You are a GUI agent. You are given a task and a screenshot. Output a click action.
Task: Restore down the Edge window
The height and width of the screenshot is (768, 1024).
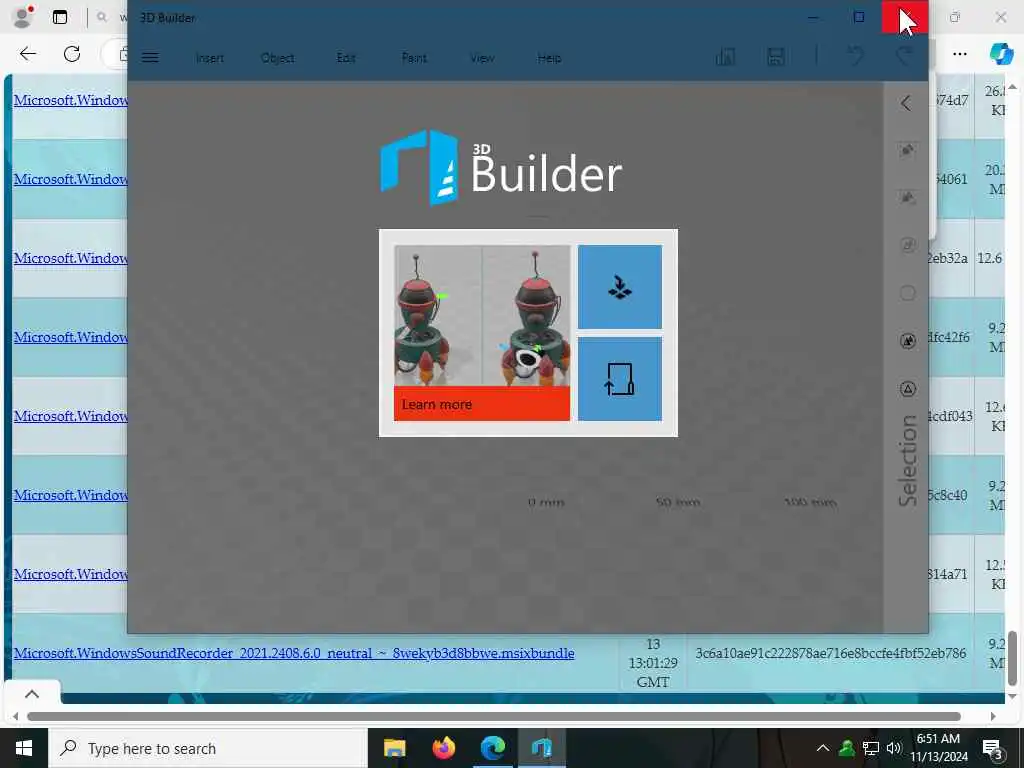click(x=955, y=18)
